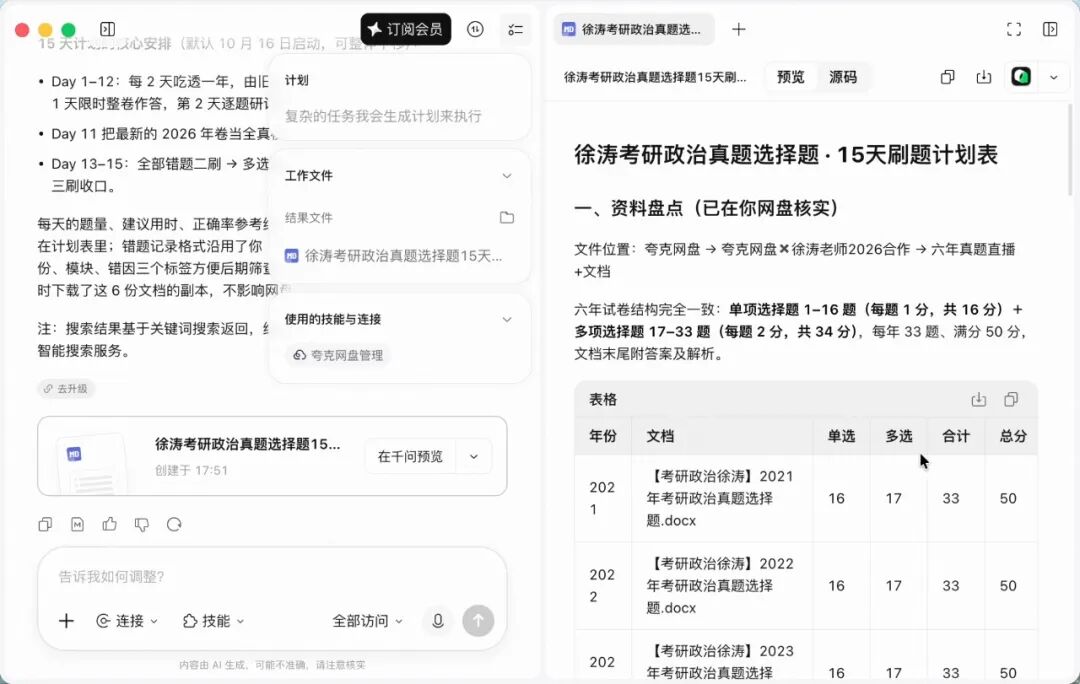Click the file breadcrumb 徐涛考研政治真题选择题15天刷
Viewport: 1080px width, 684px height.
pos(655,77)
